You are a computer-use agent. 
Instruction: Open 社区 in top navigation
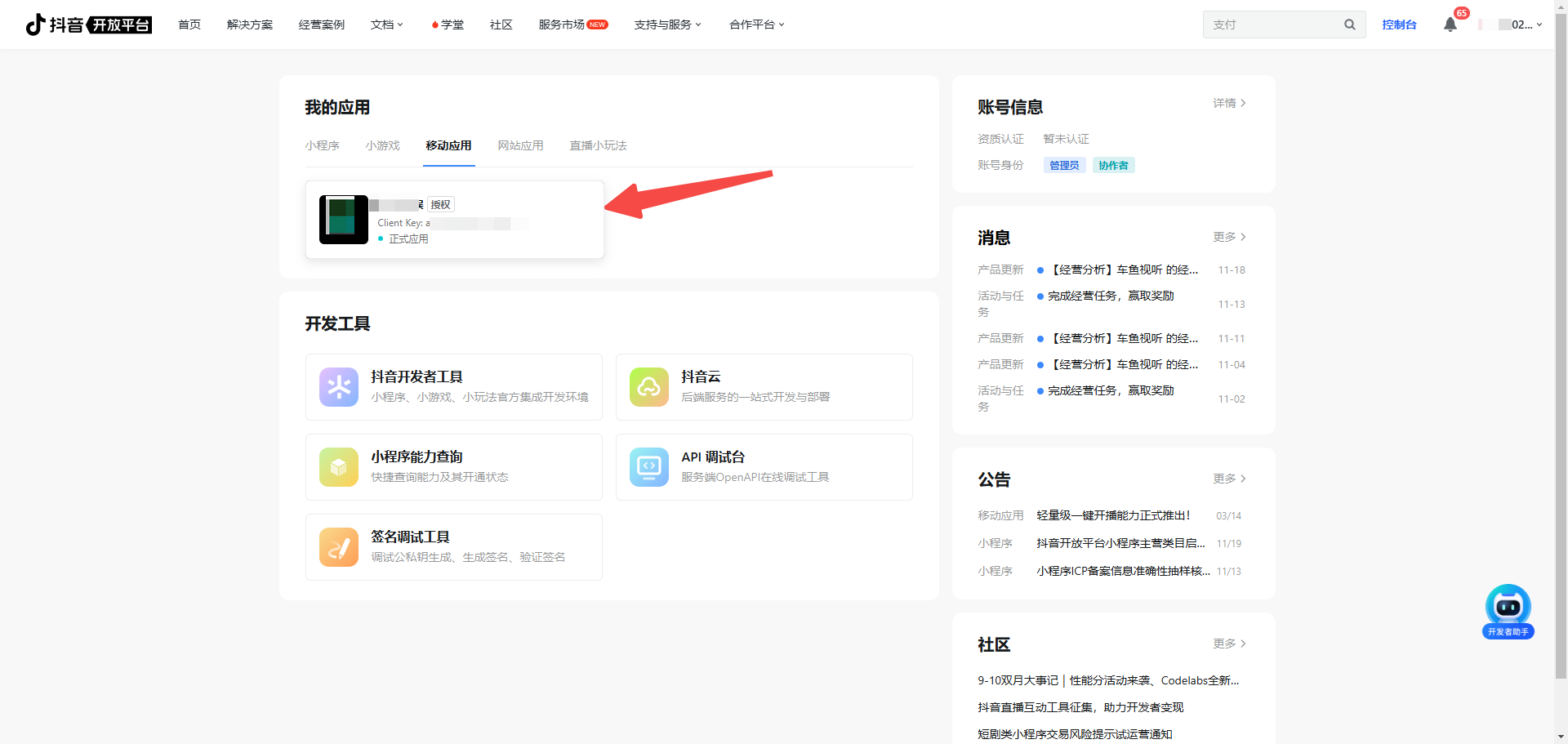tap(501, 25)
